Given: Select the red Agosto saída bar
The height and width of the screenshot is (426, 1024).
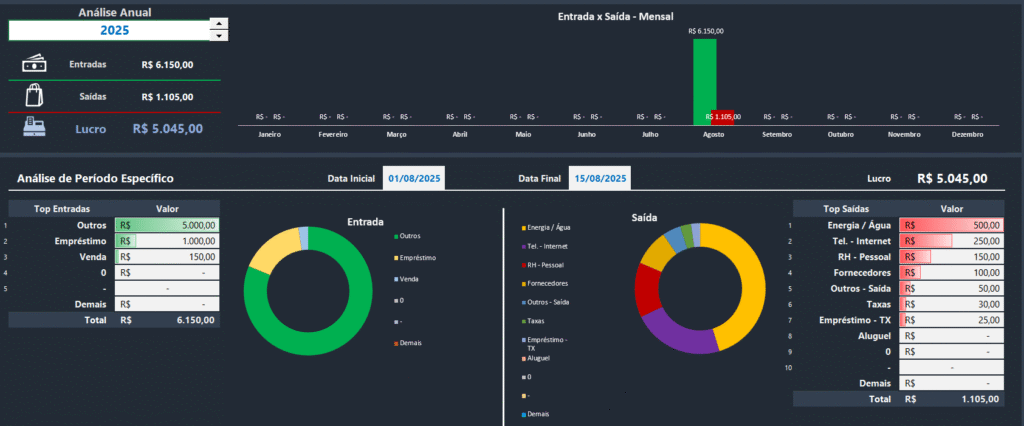Looking at the screenshot, I should (x=723, y=120).
